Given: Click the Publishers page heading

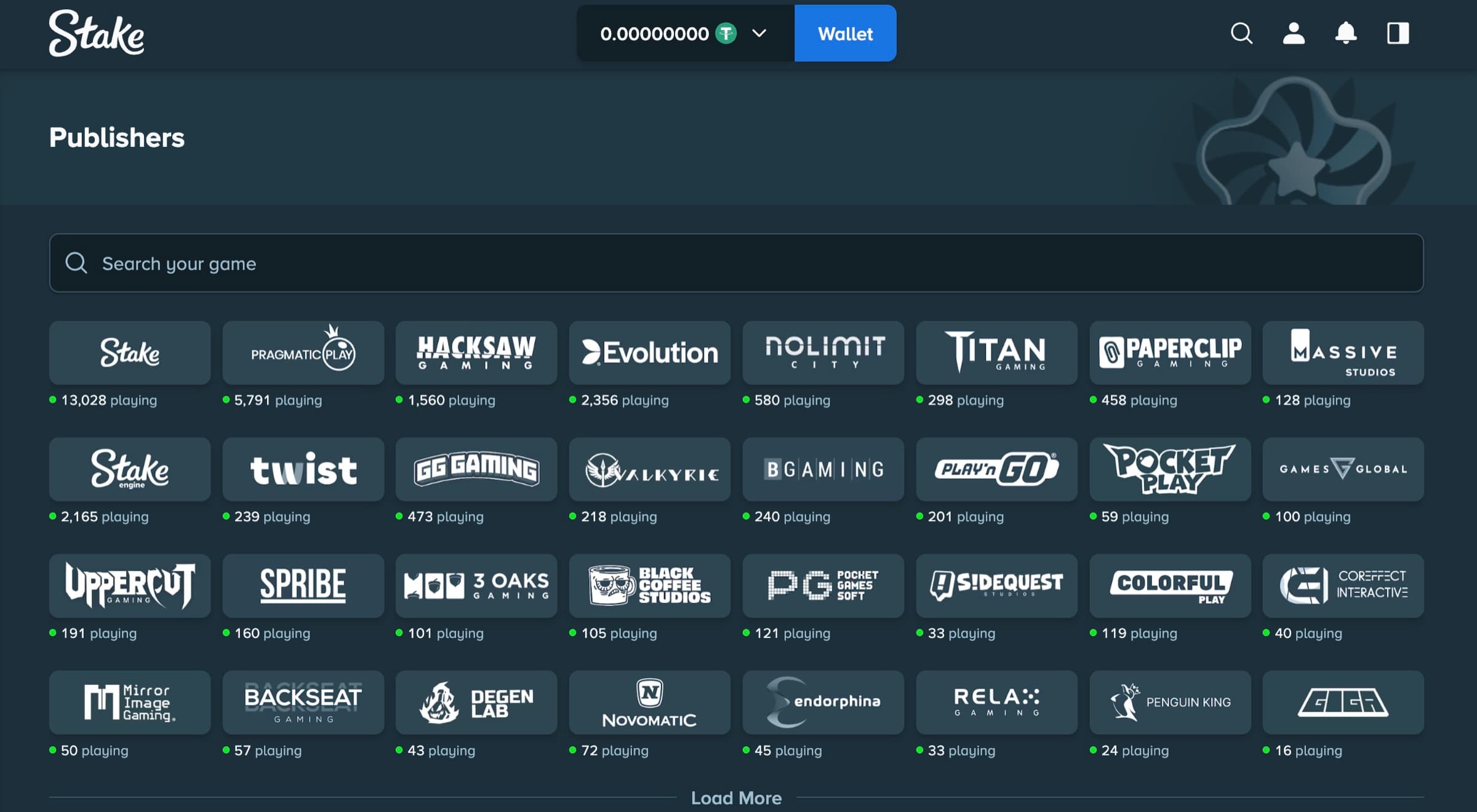Looking at the screenshot, I should (117, 137).
